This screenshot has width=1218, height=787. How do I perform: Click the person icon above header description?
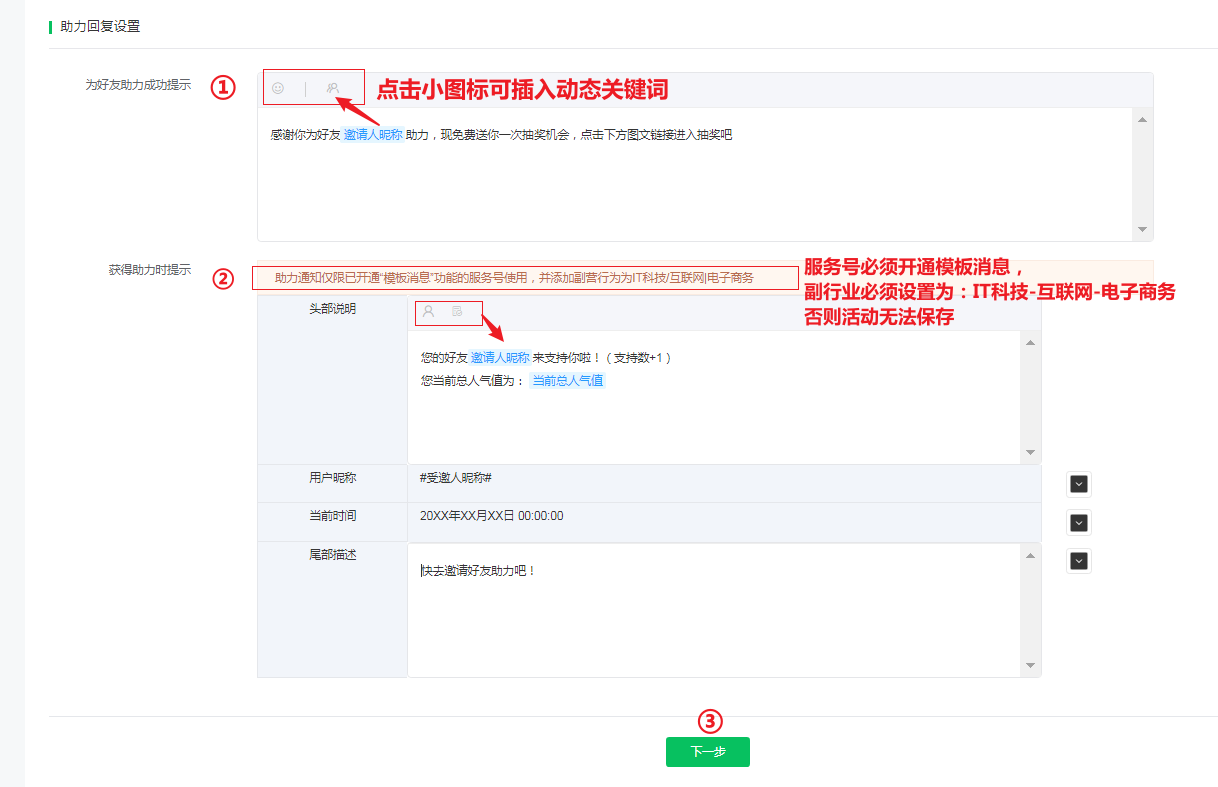point(430,313)
